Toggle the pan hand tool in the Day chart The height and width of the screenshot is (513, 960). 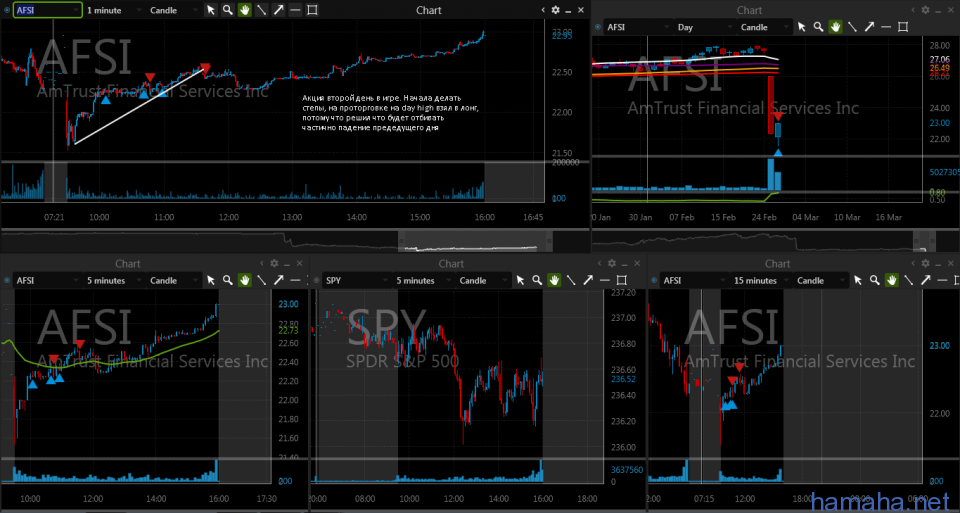pyautogui.click(x=835, y=27)
